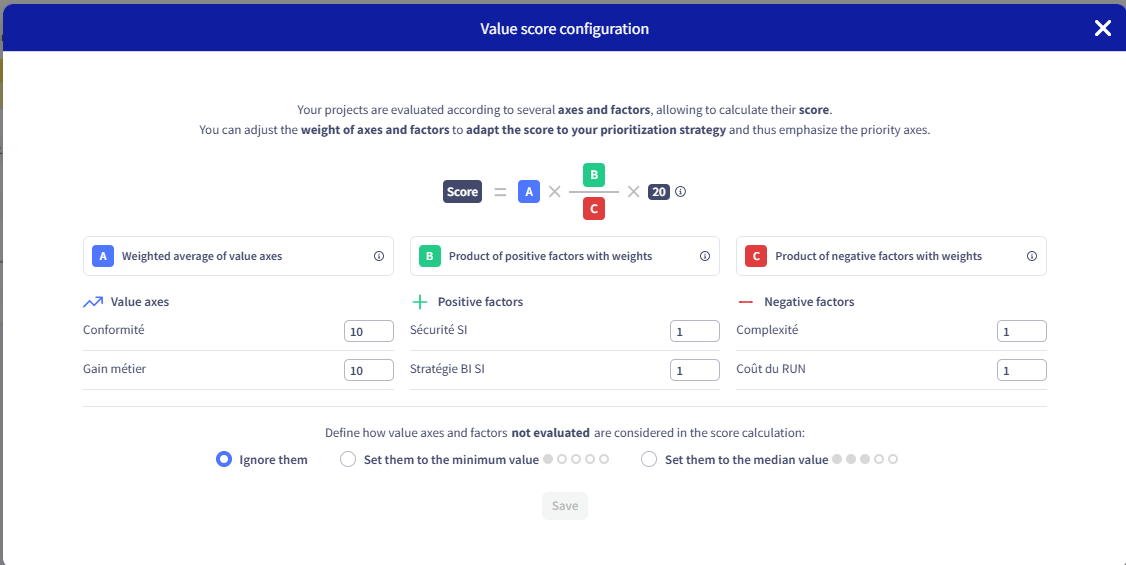Click the Complexité weight input
The image size is (1126, 565).
click(1021, 331)
